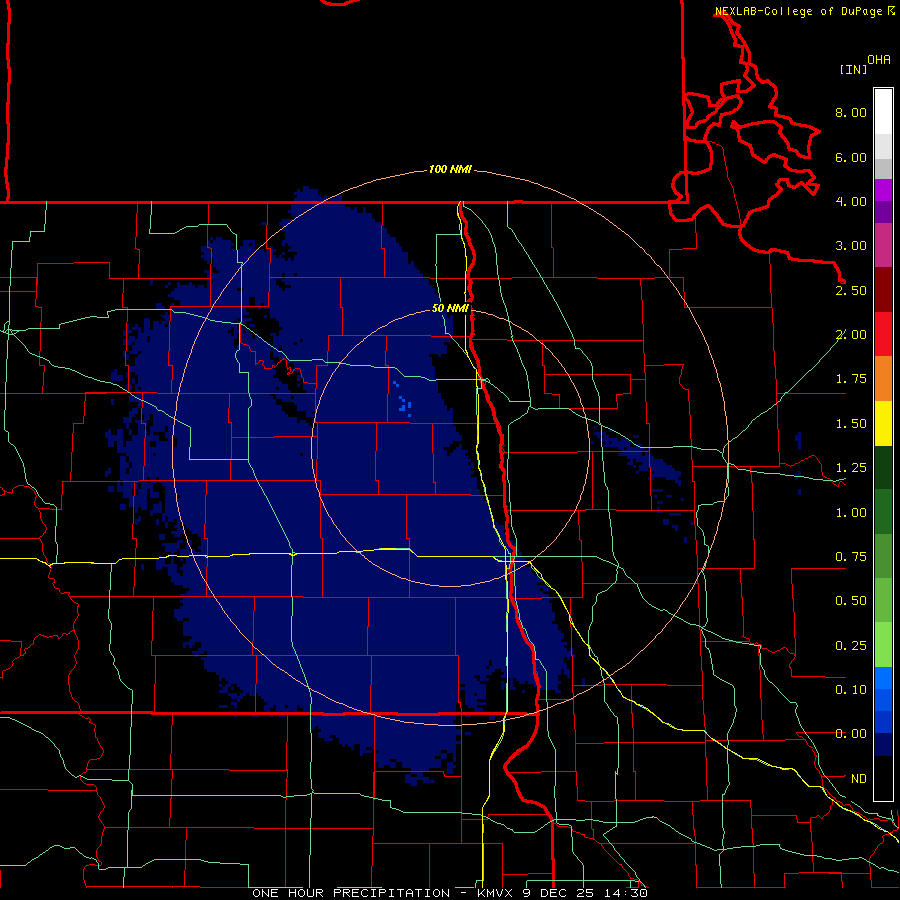Viewport: 900px width, 900px height.
Task: Select the 0.75 legend value
Action: [851, 557]
